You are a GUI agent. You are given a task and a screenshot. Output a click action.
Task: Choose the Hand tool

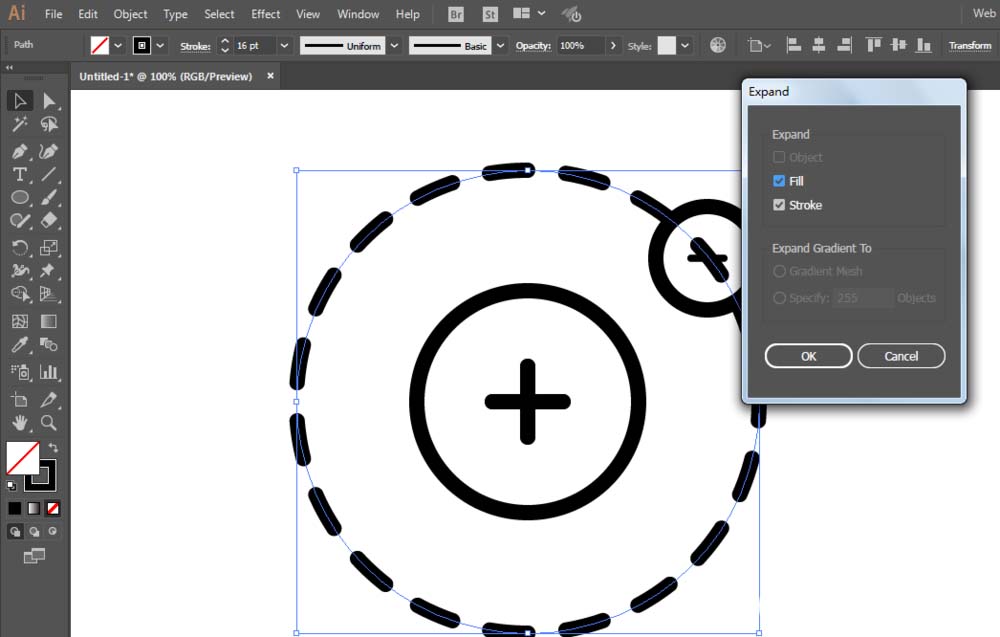tap(19, 423)
